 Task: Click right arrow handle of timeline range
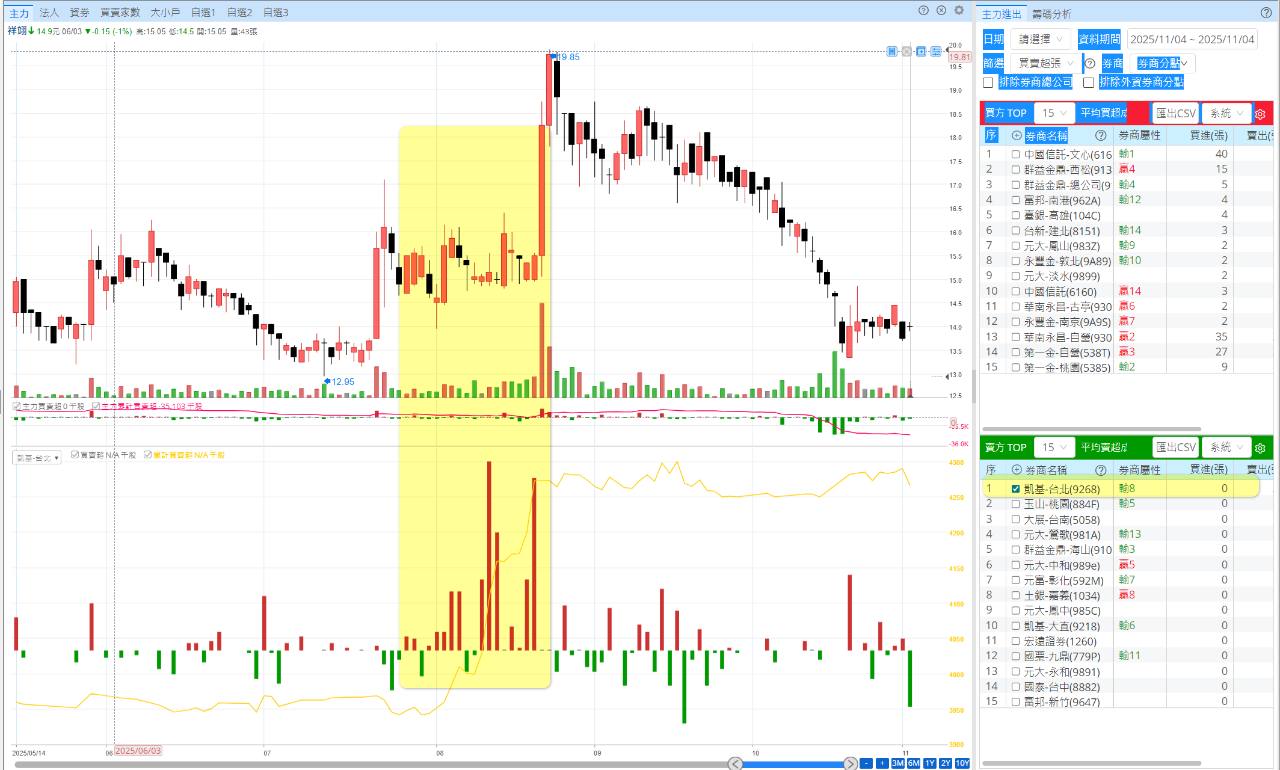848,764
